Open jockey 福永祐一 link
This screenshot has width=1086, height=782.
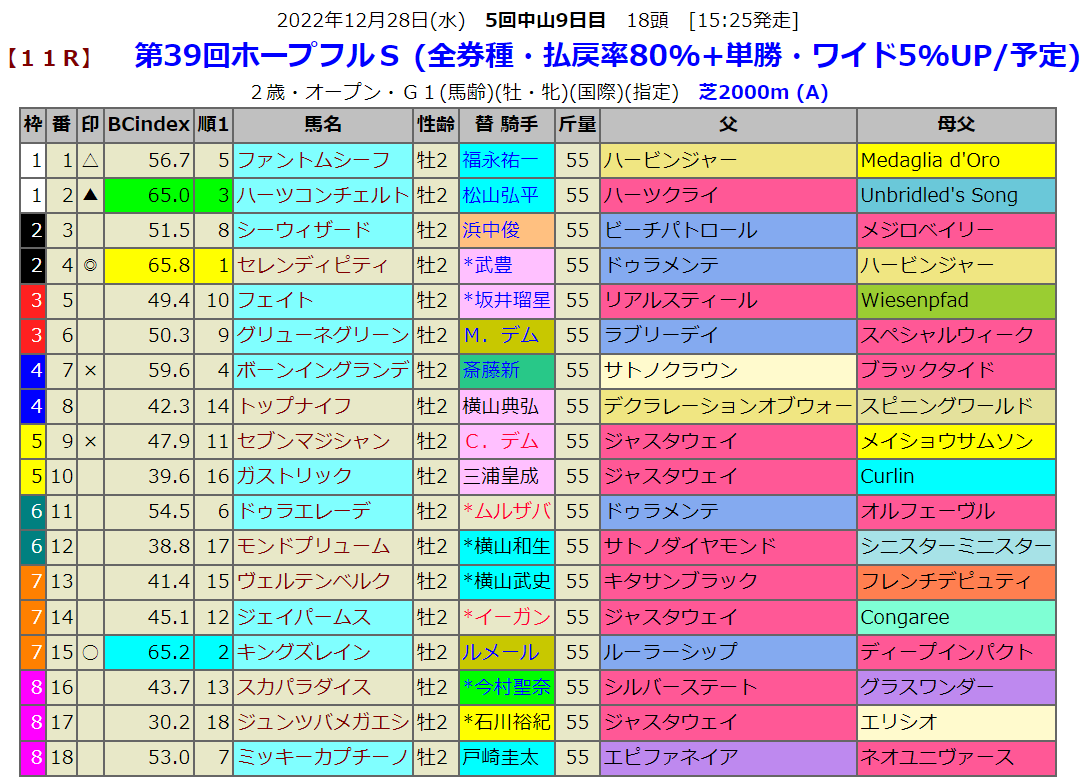500,160
